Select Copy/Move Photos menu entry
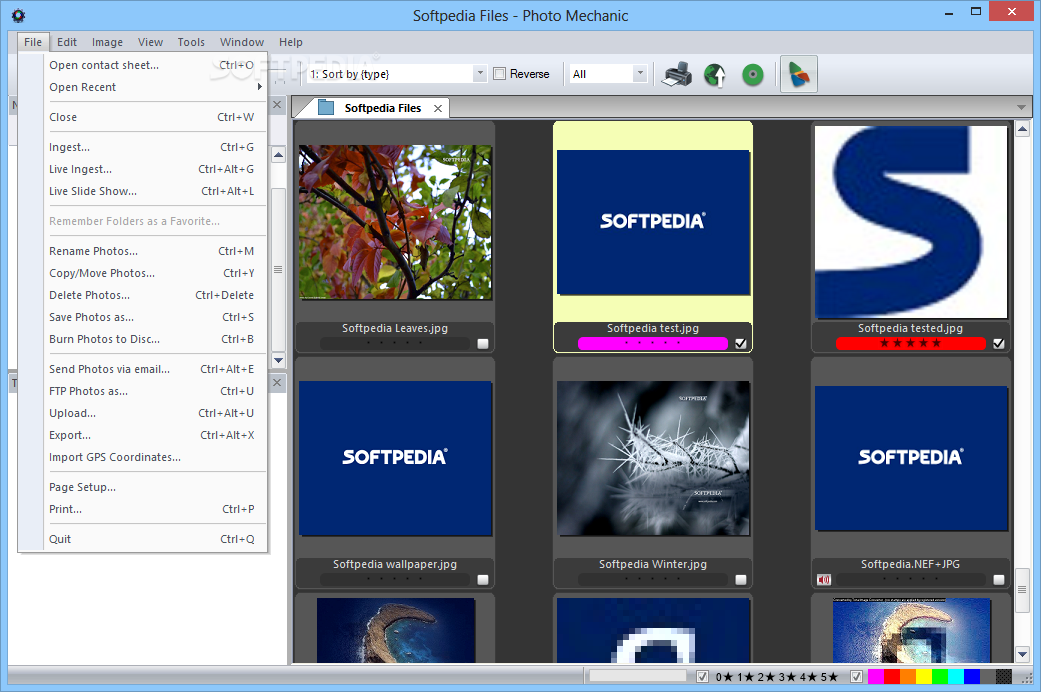The width and height of the screenshot is (1041, 692). coord(155,273)
